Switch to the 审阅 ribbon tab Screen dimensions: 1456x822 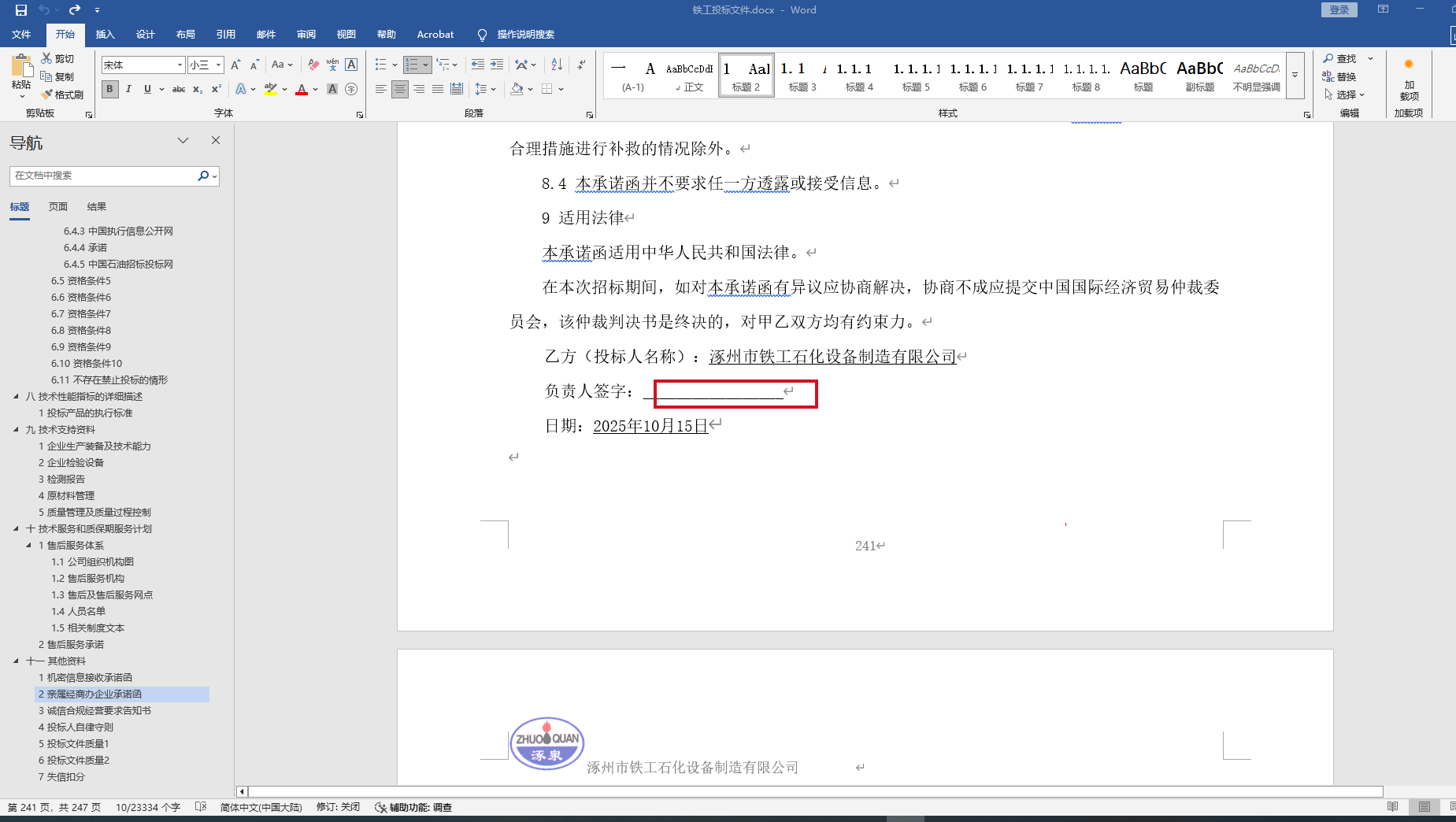(x=306, y=35)
